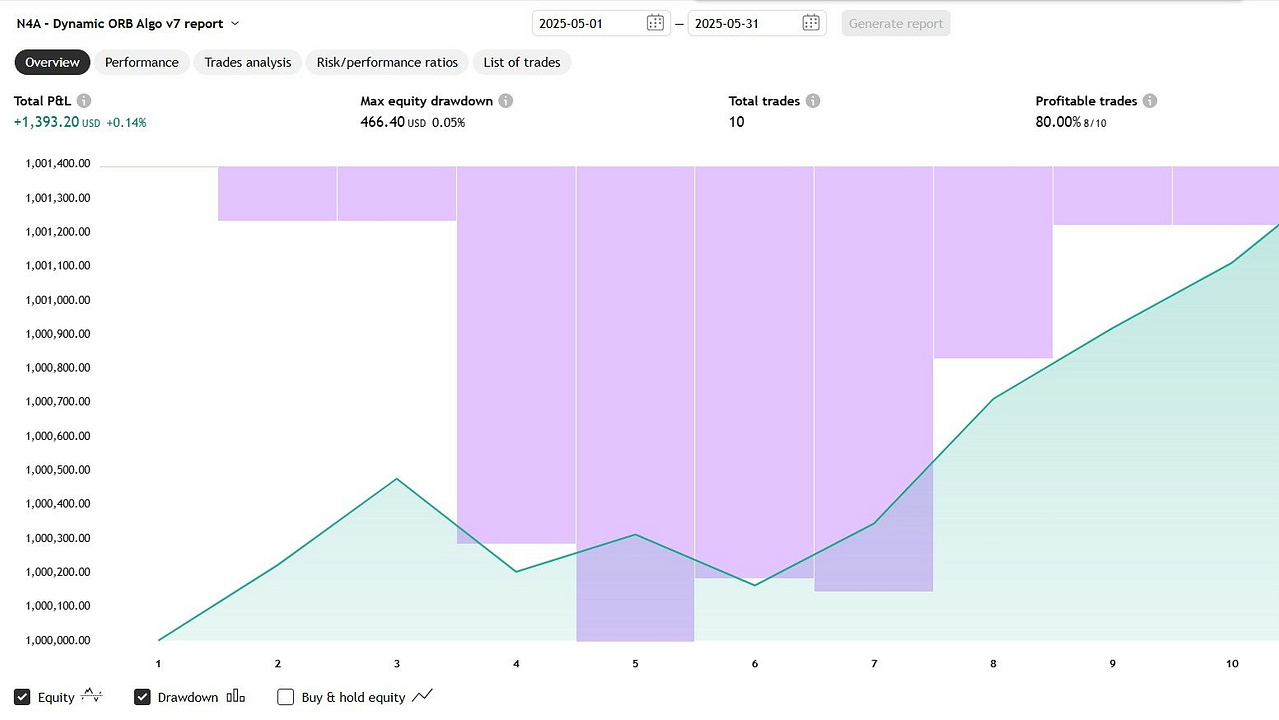Switch to the Performance tab
Screen dimensions: 1279x720
pyautogui.click(x=142, y=62)
